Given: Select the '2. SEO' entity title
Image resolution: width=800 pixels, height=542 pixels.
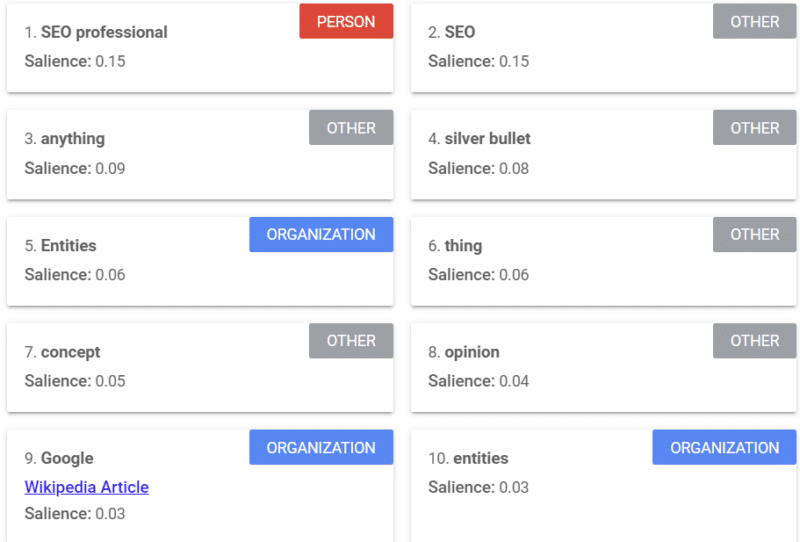Looking at the screenshot, I should pos(452,32).
